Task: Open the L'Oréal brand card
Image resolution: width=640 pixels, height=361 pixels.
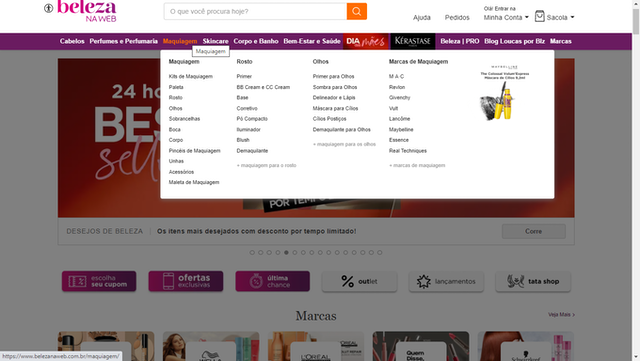Action: coord(316,346)
